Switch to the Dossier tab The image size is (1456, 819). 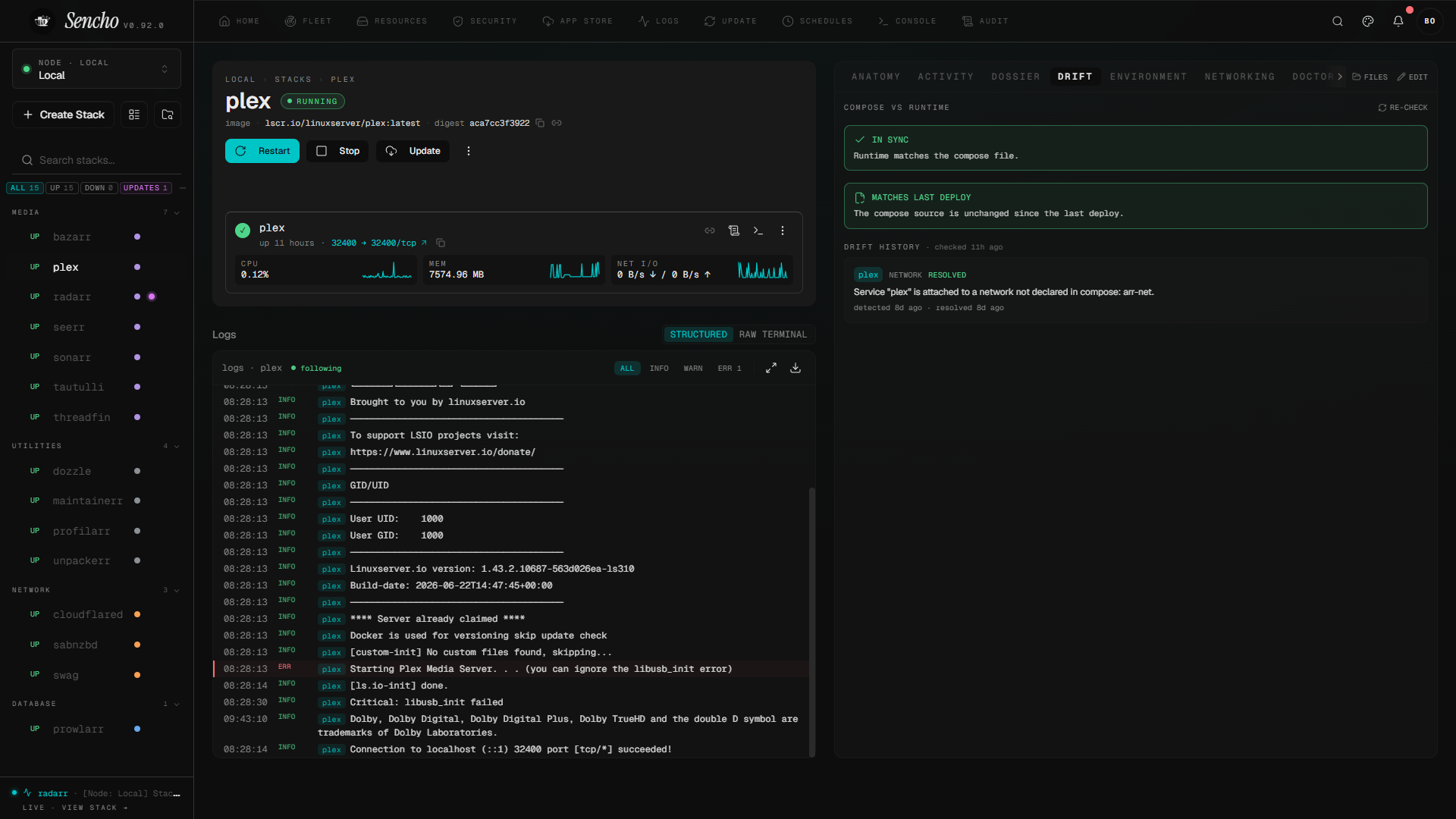pos(1015,77)
